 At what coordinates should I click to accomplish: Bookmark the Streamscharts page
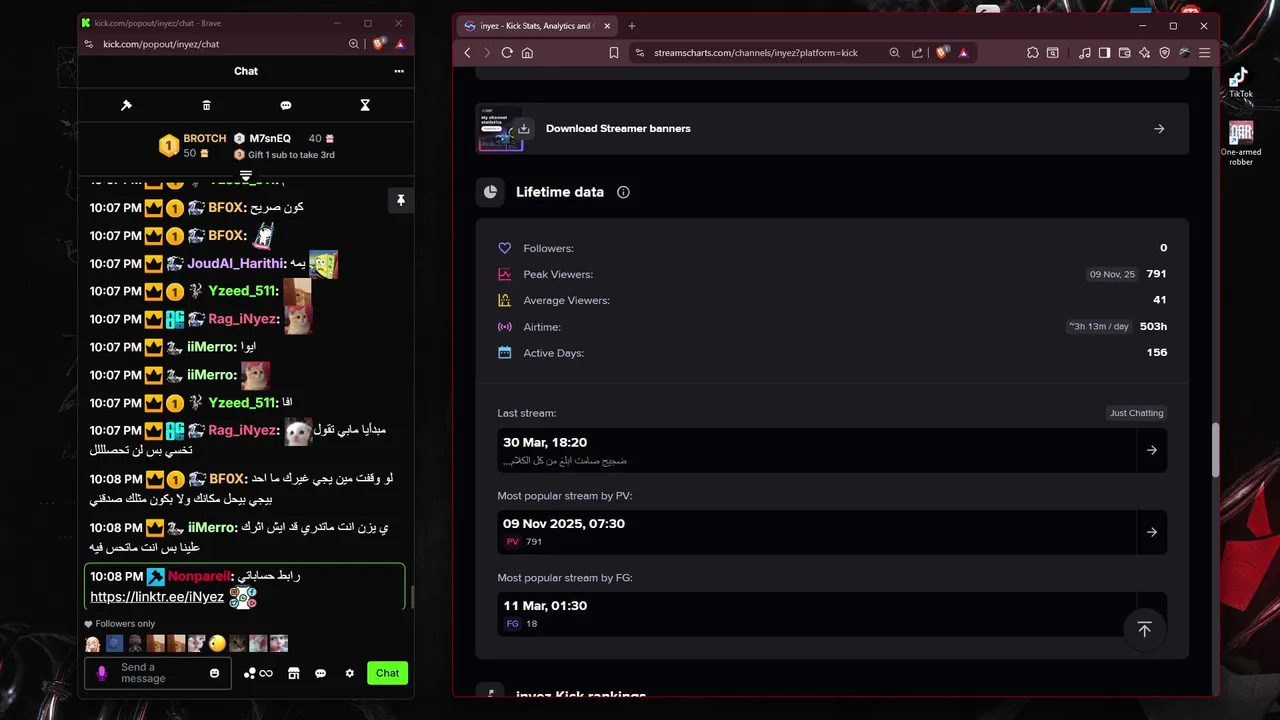pos(614,53)
